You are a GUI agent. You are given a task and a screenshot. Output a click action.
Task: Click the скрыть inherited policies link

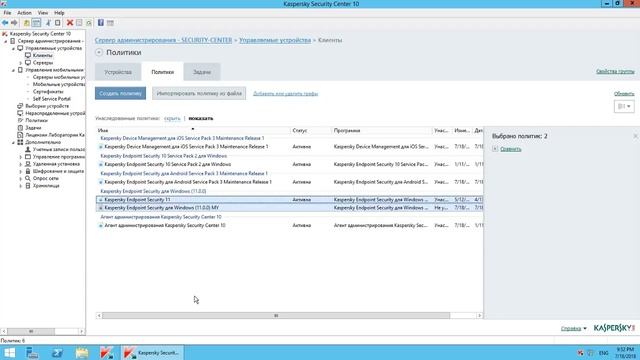point(172,118)
